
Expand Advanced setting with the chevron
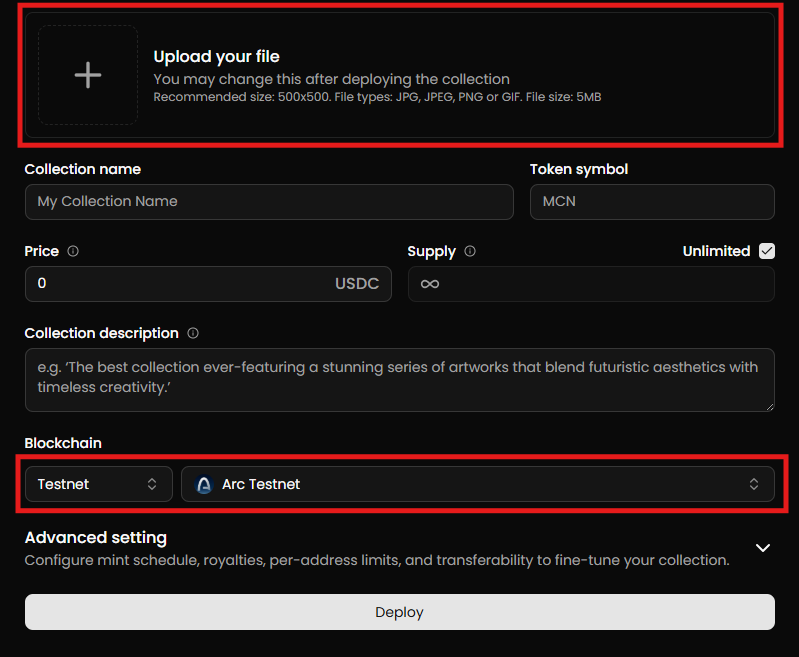763,548
